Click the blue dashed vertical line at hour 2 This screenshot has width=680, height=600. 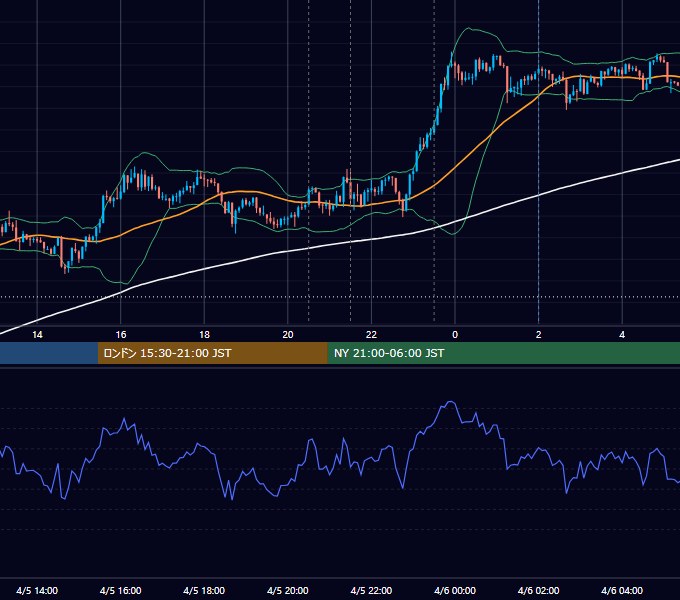pyautogui.click(x=539, y=160)
